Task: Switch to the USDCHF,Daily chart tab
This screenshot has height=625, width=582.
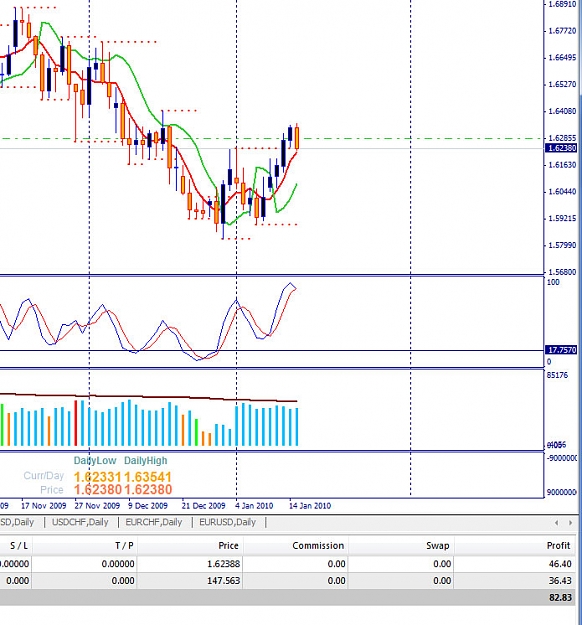Action: pos(80,522)
